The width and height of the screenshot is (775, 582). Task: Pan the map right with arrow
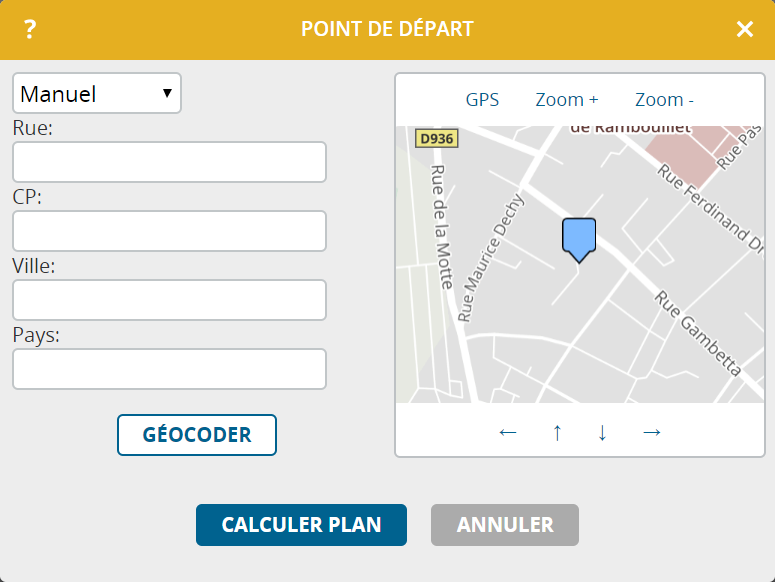652,432
